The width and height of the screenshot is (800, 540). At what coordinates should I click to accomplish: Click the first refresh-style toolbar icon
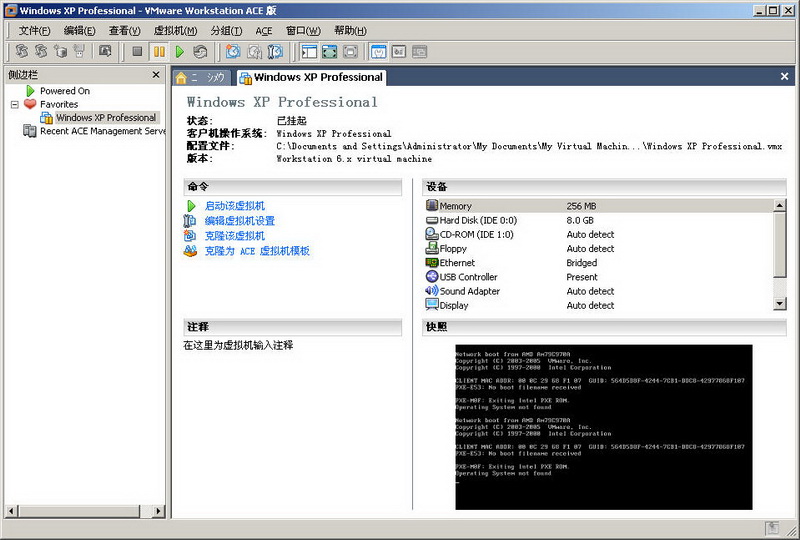pos(21,51)
